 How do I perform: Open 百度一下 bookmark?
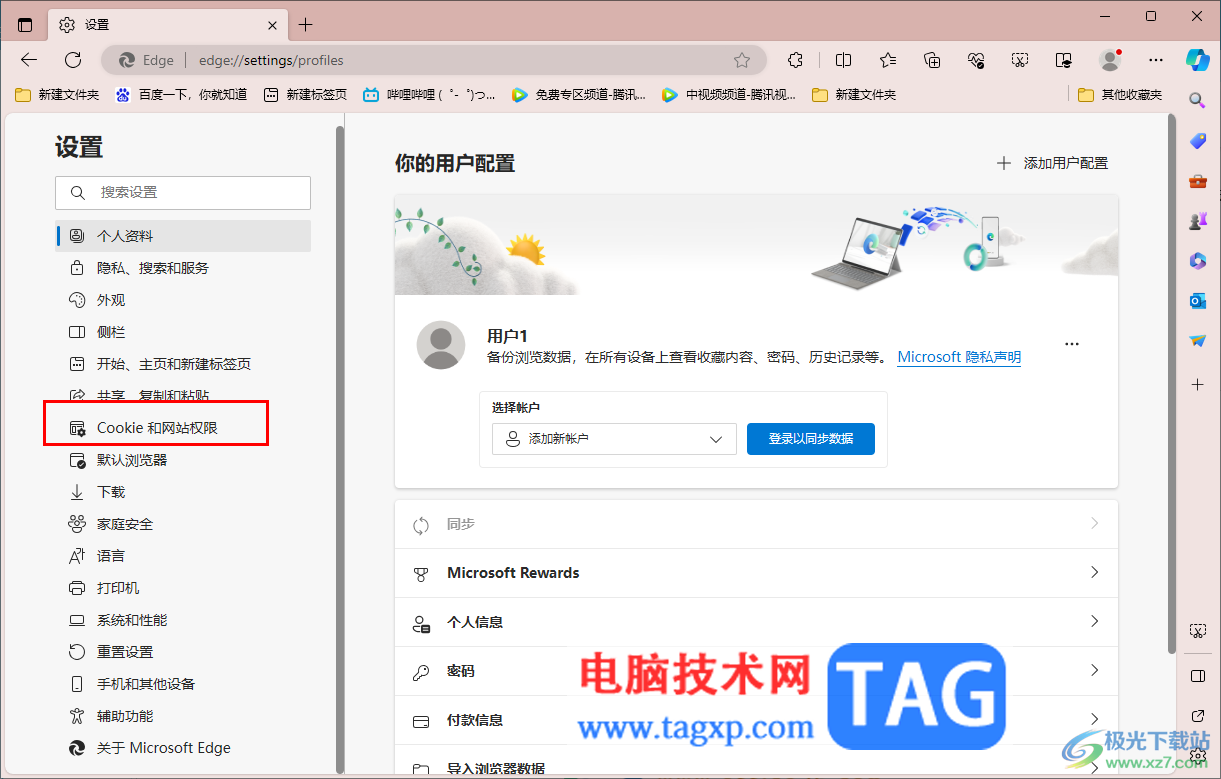coord(181,95)
